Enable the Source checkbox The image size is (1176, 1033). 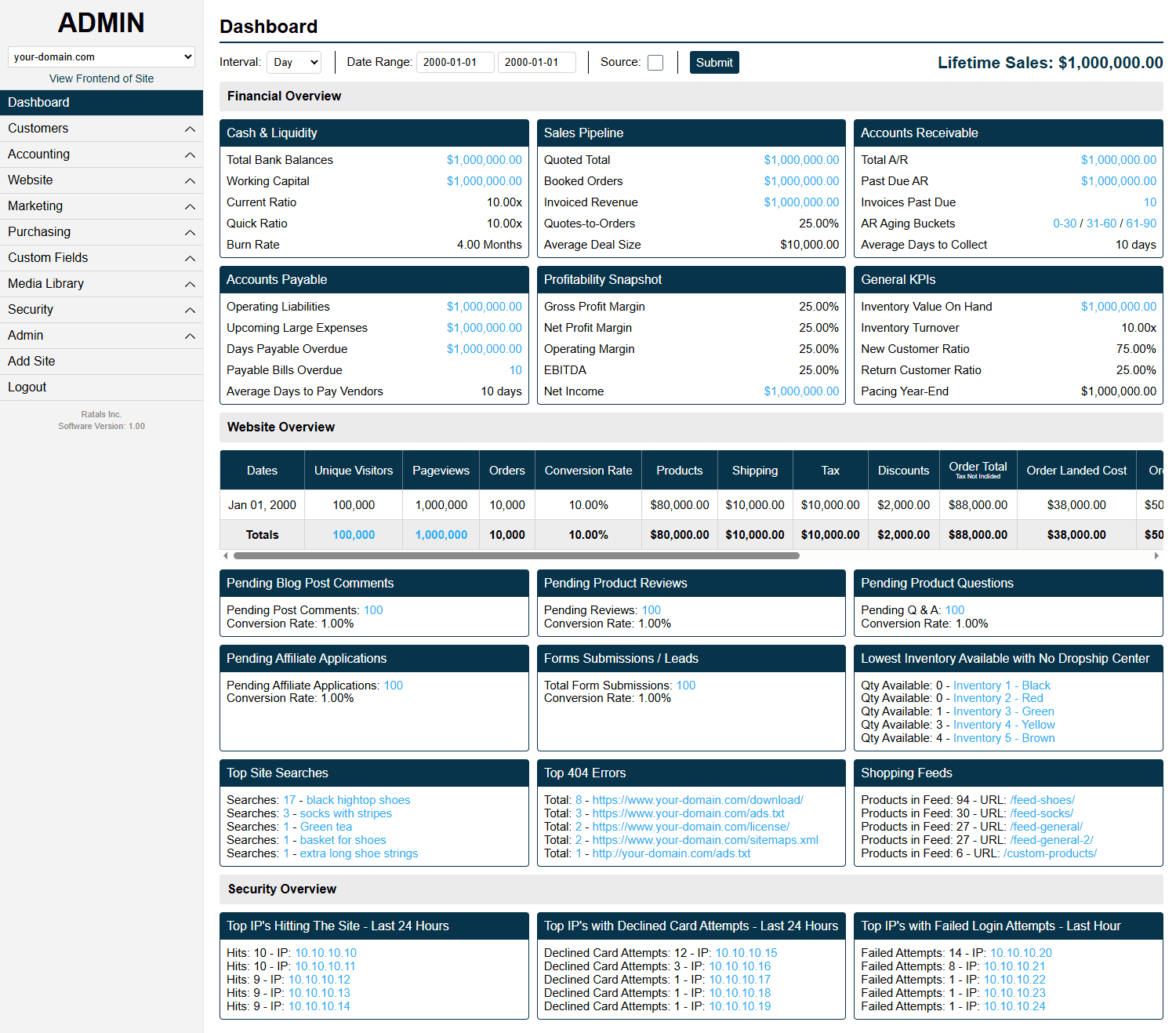[x=655, y=62]
